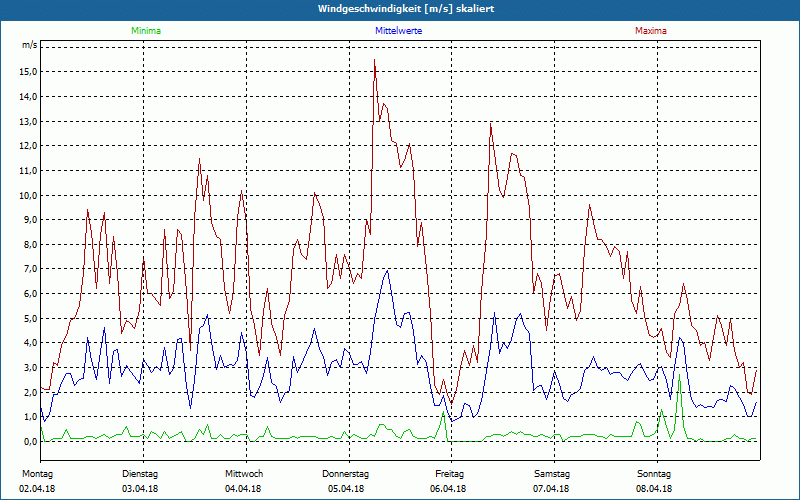Image resolution: width=800 pixels, height=500 pixels.
Task: Pick the Freitag day label
Action: pos(450,473)
